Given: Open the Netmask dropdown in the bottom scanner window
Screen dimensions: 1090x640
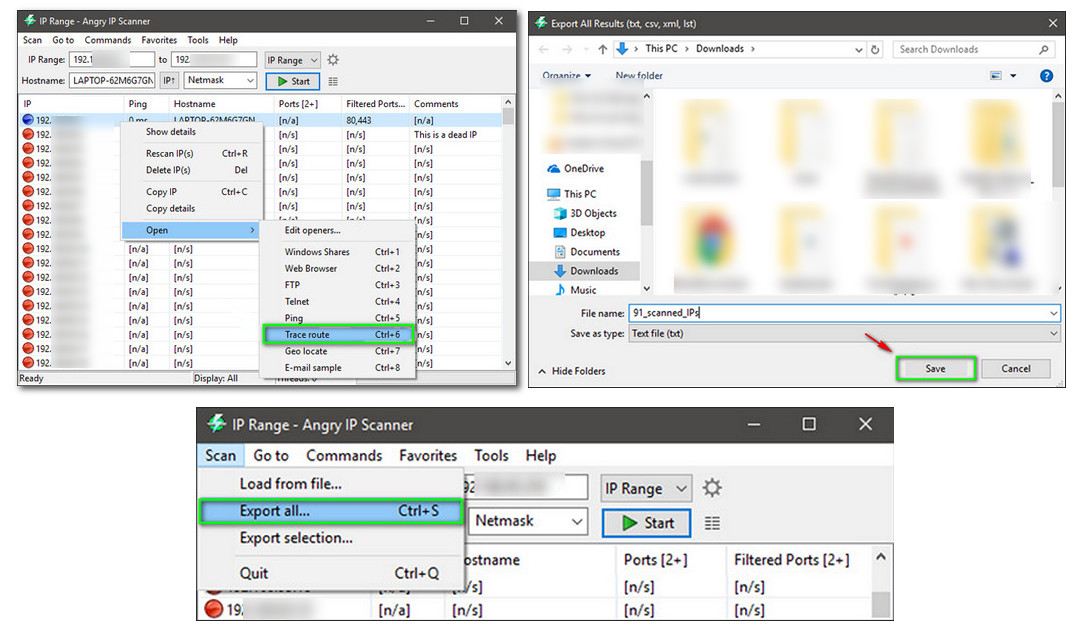Looking at the screenshot, I should pos(529,521).
